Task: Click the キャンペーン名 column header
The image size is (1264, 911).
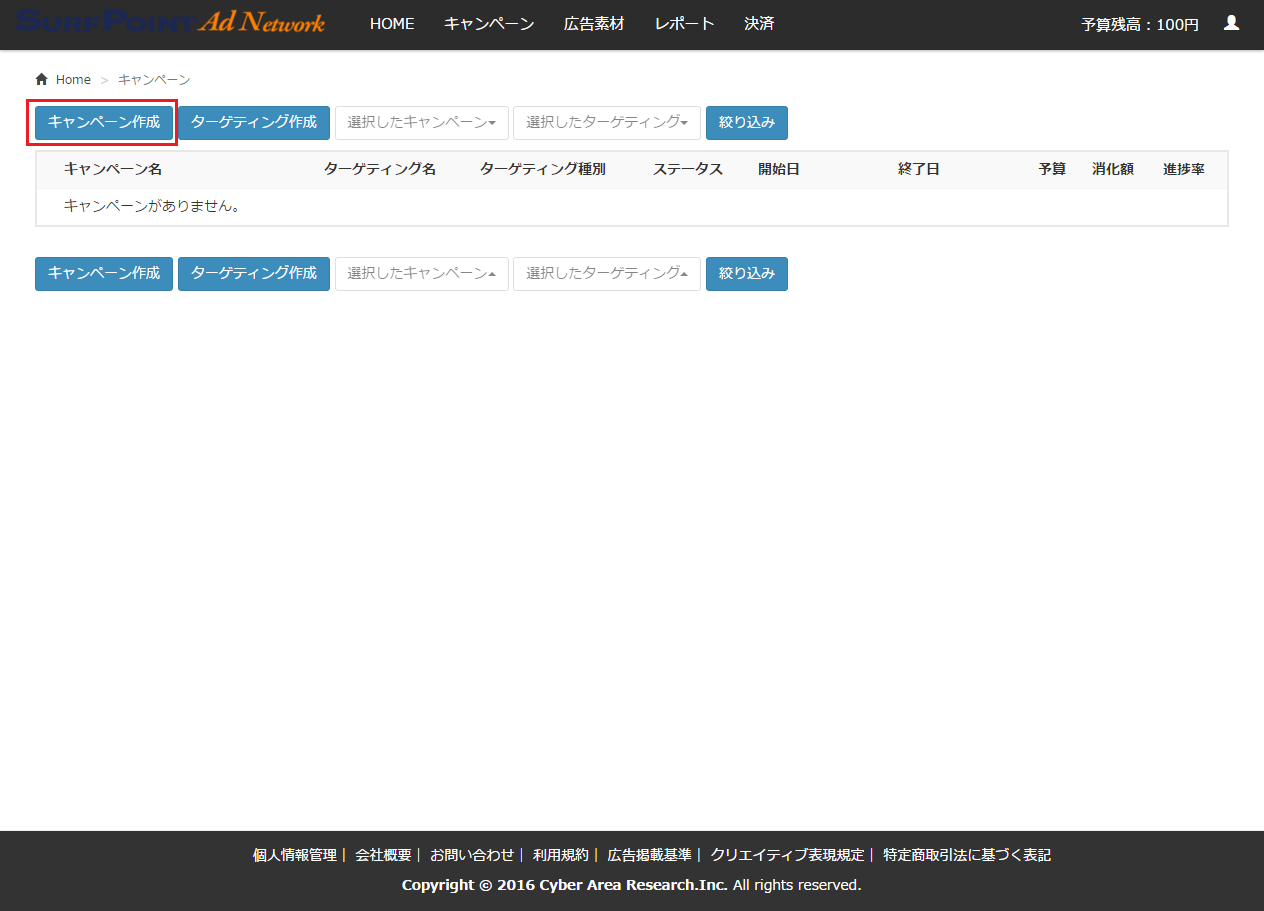Action: 113,169
